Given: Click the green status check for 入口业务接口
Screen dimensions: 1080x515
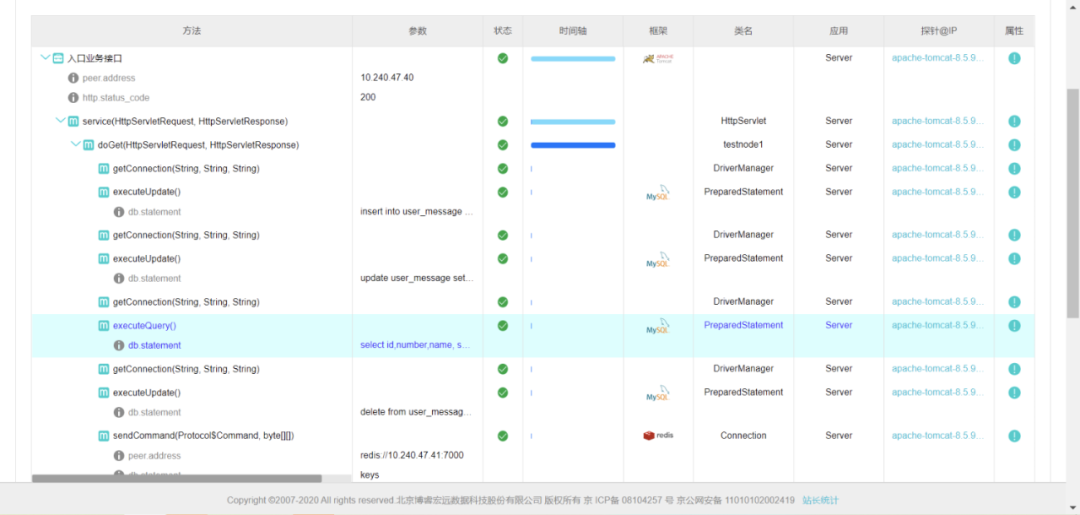Looking at the screenshot, I should [x=503, y=58].
